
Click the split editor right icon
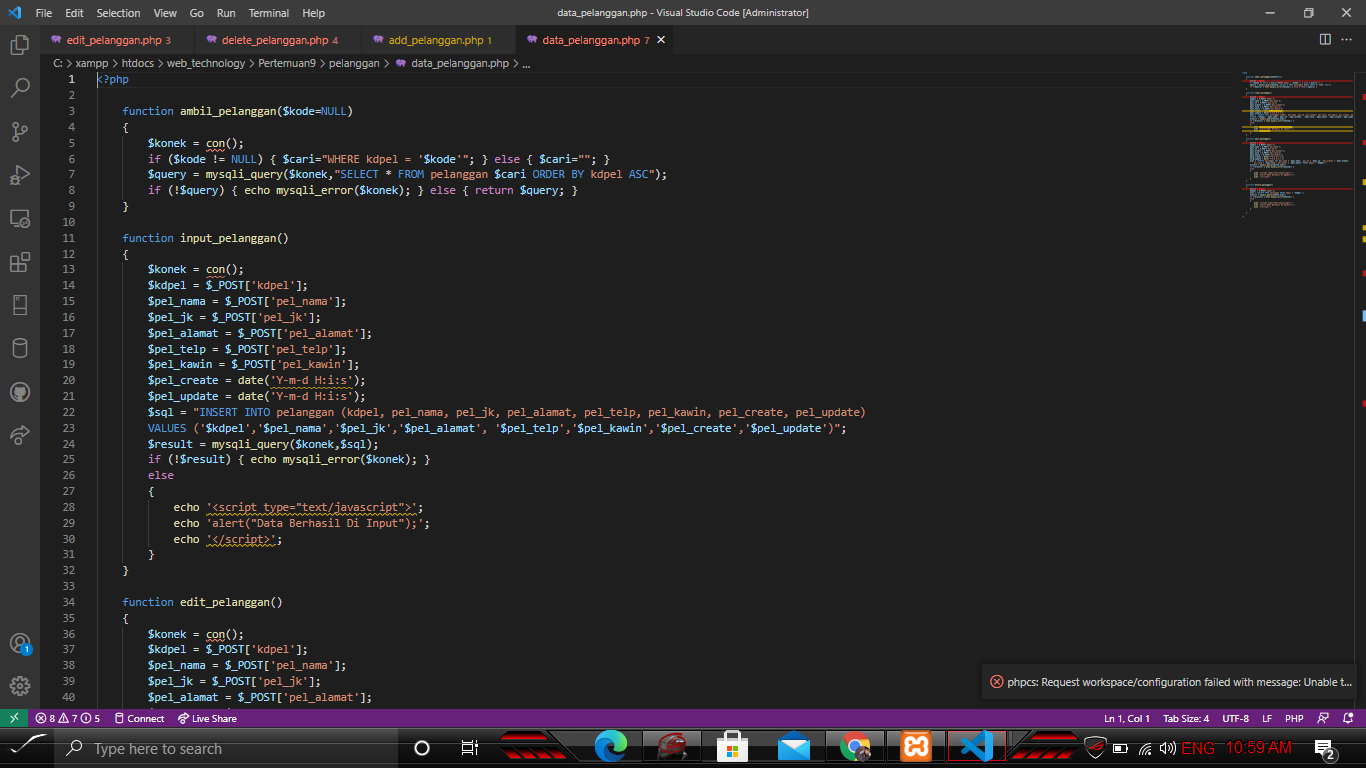[1325, 40]
